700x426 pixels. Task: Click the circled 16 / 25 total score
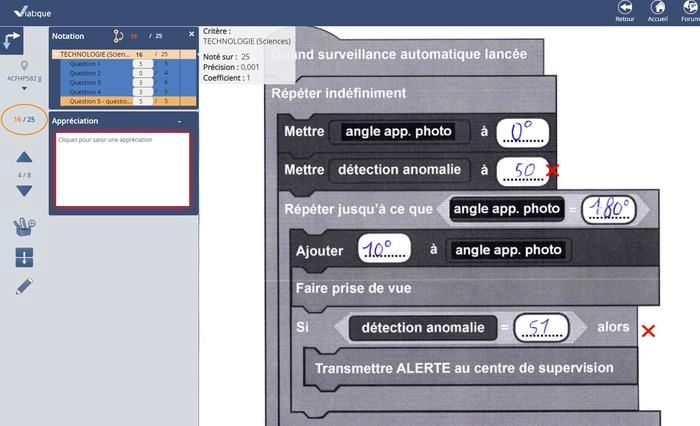(x=24, y=120)
